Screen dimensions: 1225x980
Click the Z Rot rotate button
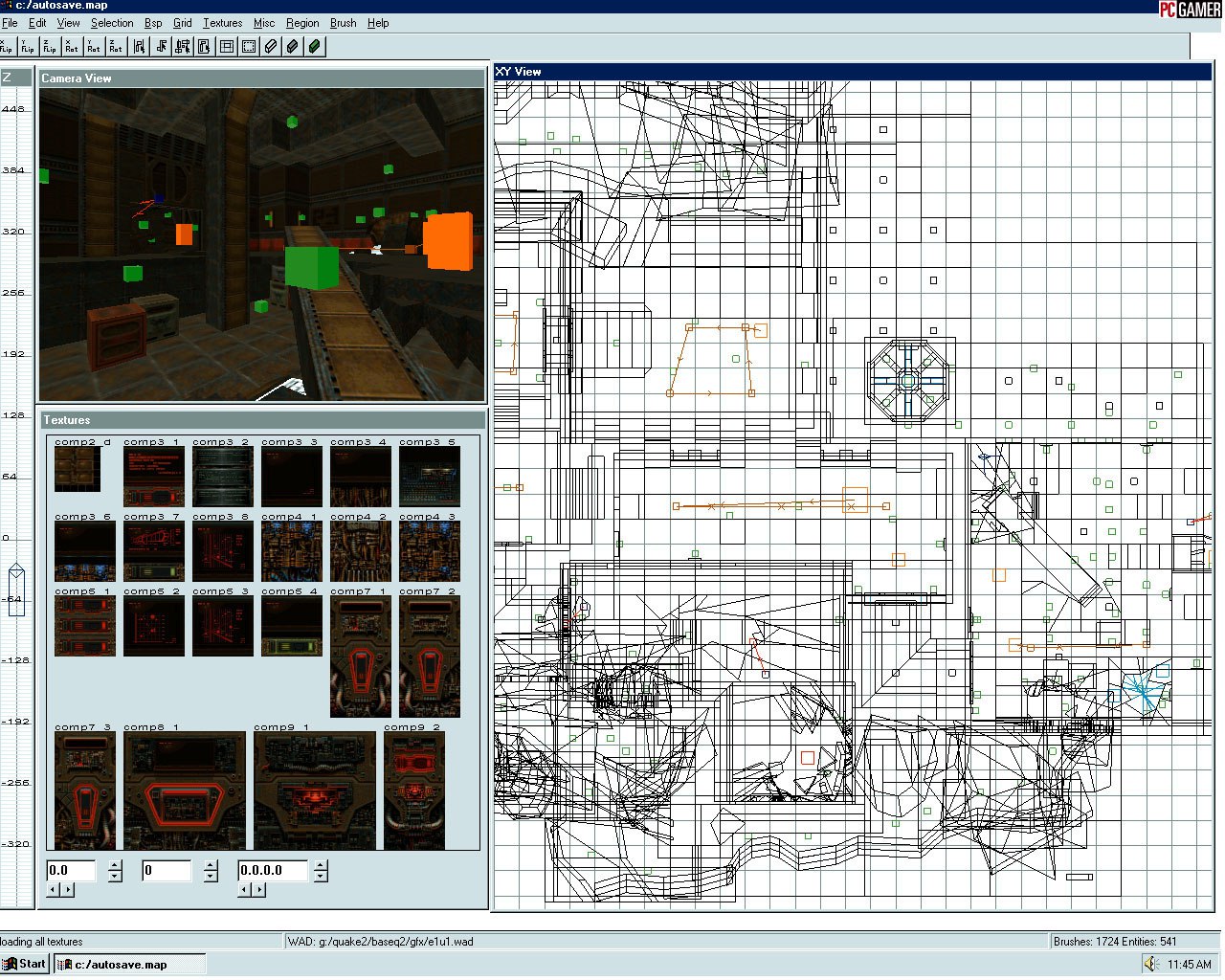(116, 46)
